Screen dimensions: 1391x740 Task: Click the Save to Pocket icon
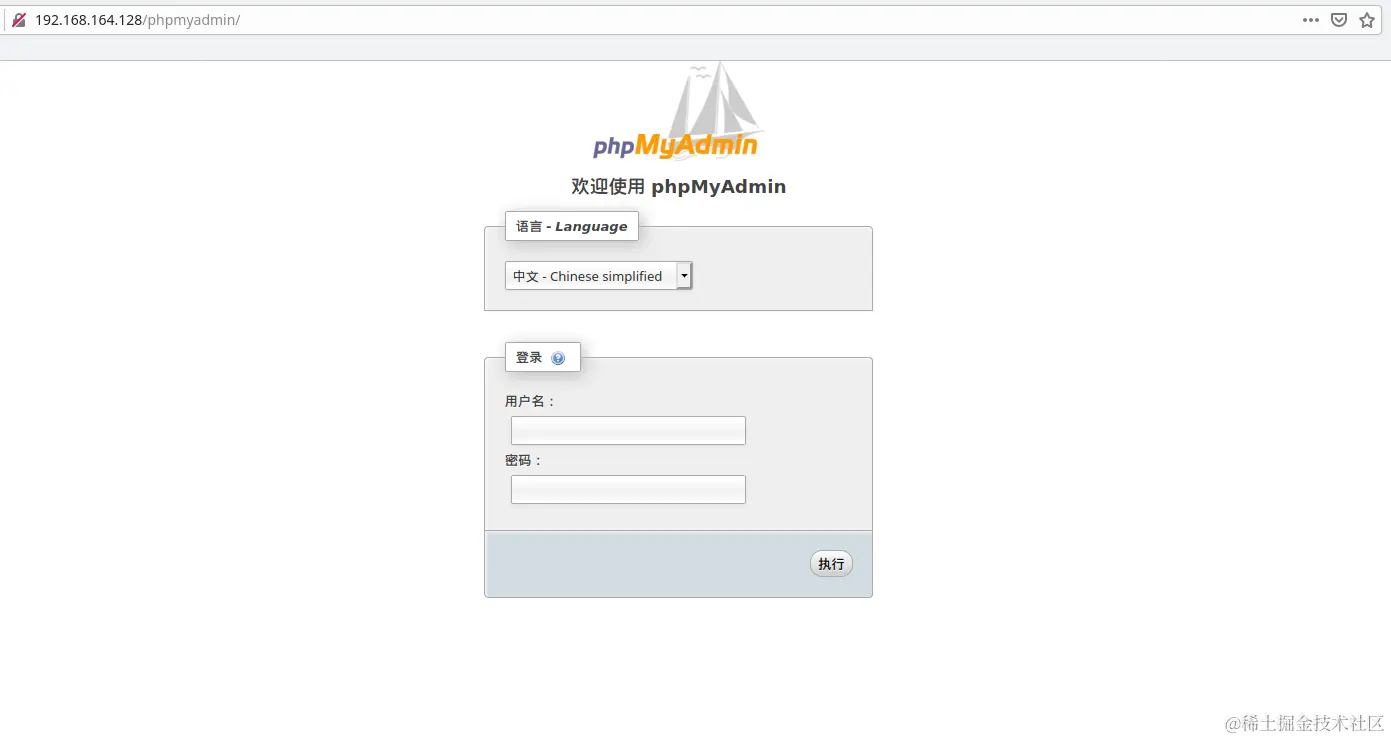click(x=1339, y=20)
